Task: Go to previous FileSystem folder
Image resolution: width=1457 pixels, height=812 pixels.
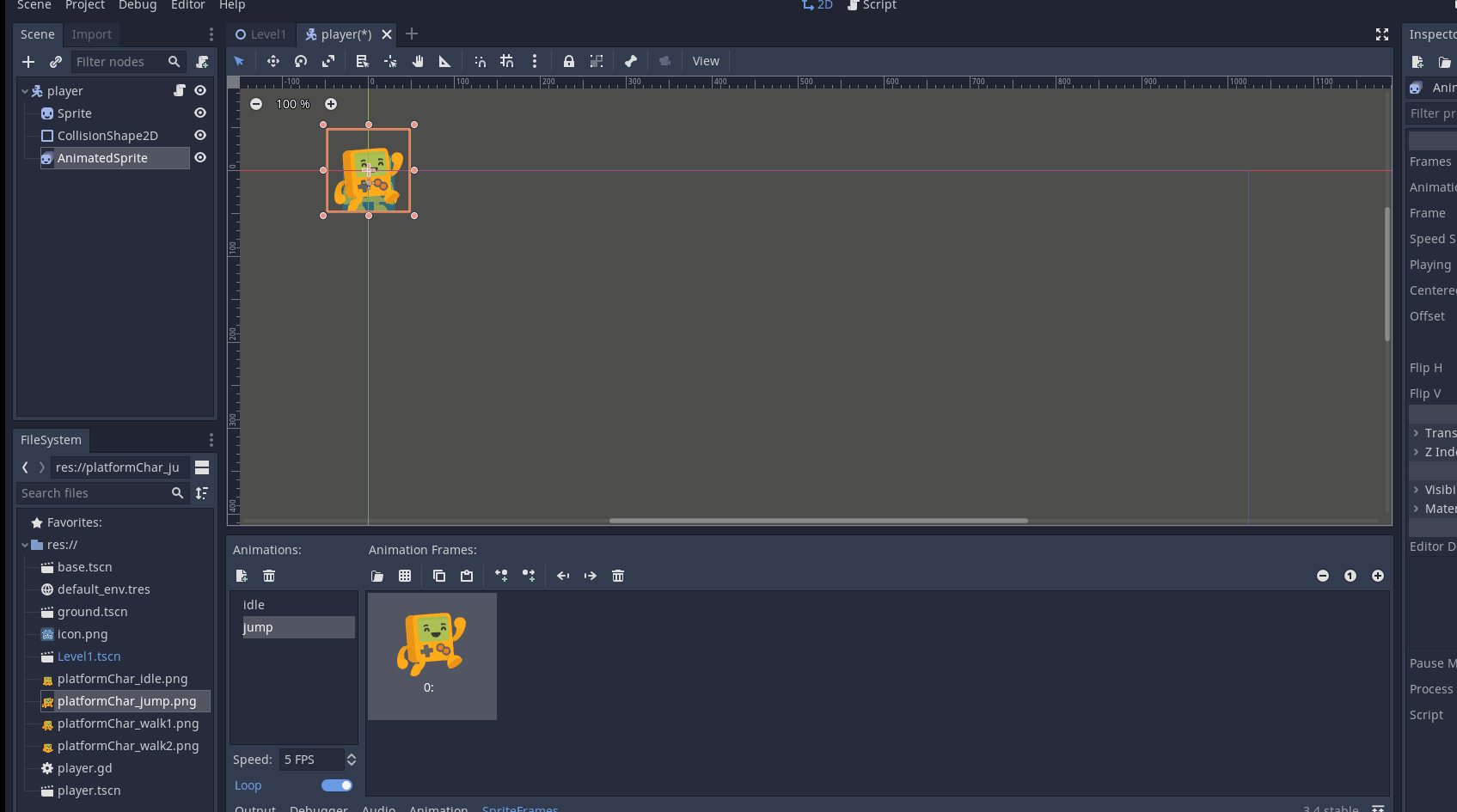Action: point(25,467)
